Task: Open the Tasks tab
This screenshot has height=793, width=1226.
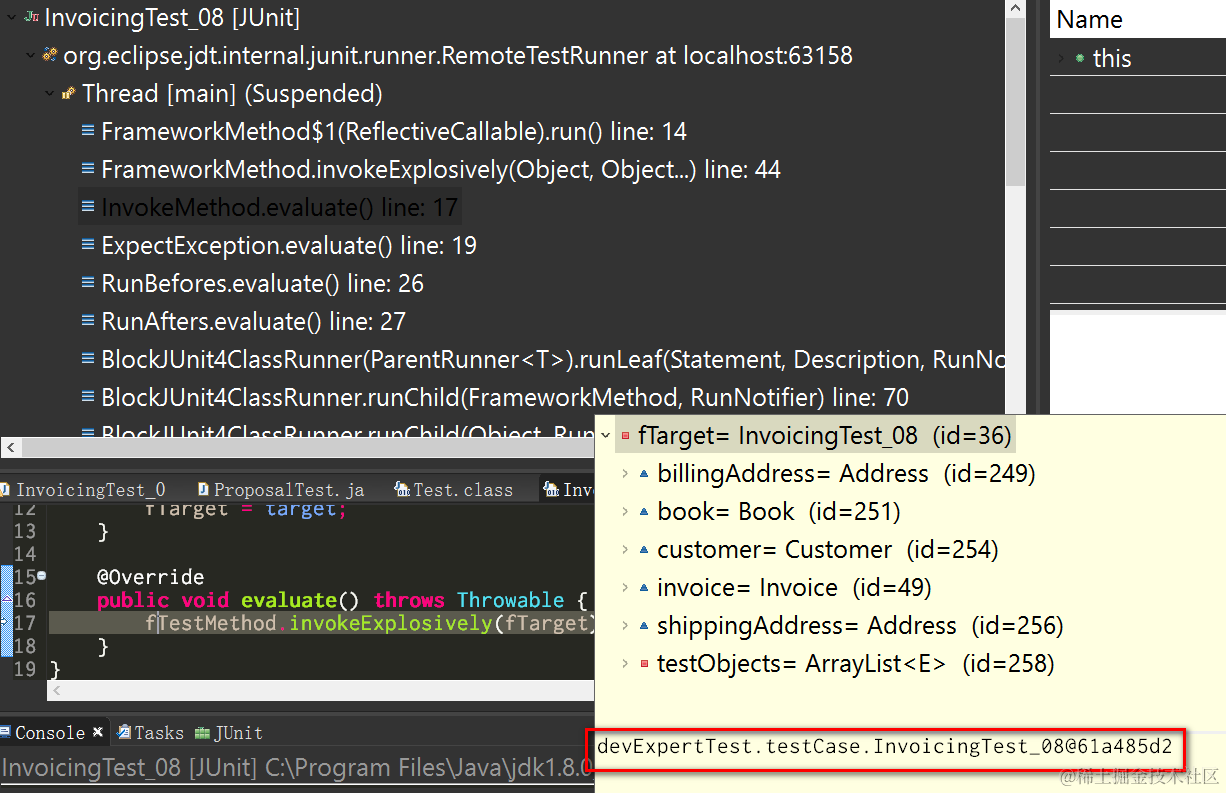Action: click(x=150, y=733)
